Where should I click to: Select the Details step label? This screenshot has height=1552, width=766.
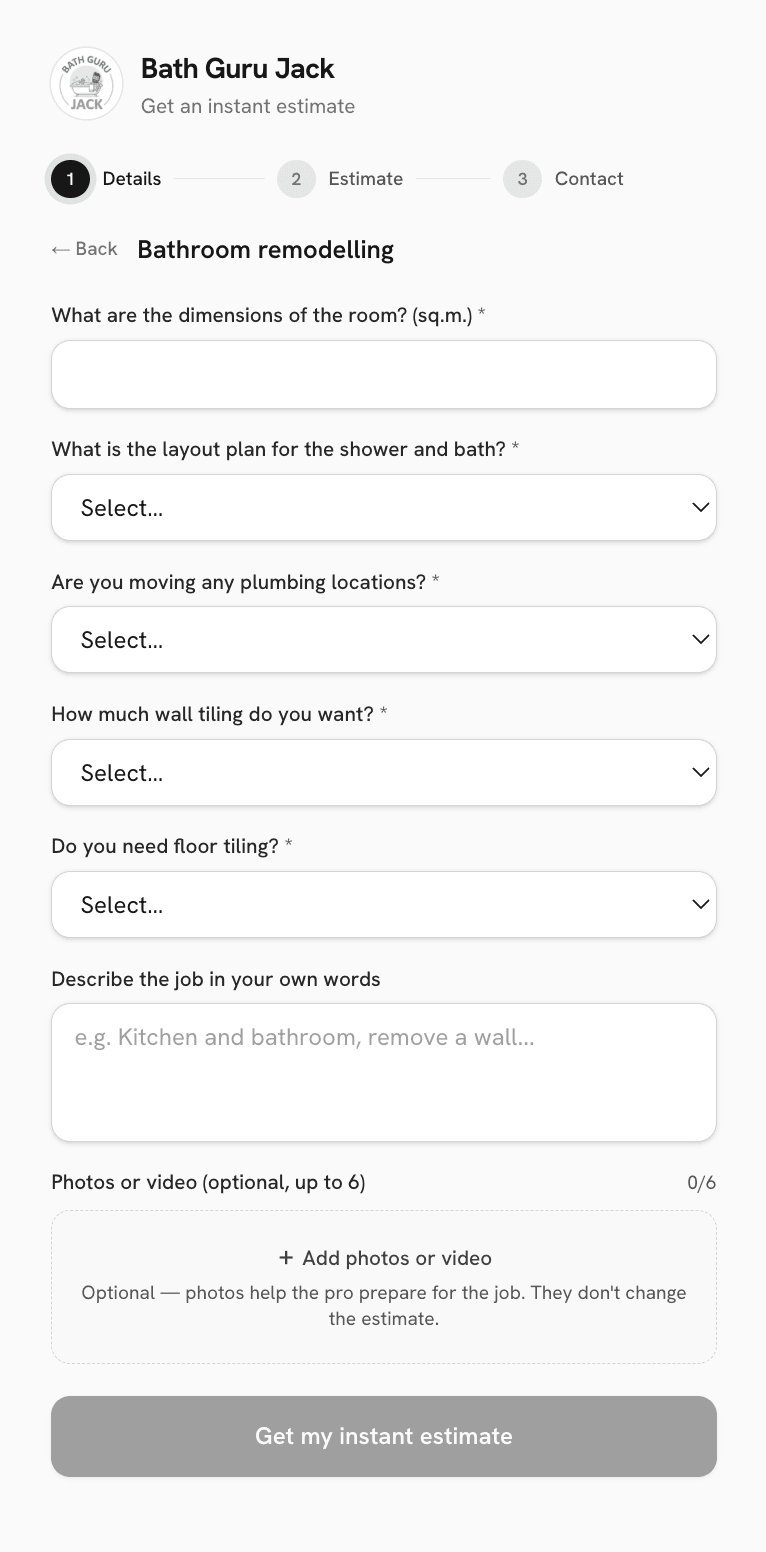(x=132, y=179)
